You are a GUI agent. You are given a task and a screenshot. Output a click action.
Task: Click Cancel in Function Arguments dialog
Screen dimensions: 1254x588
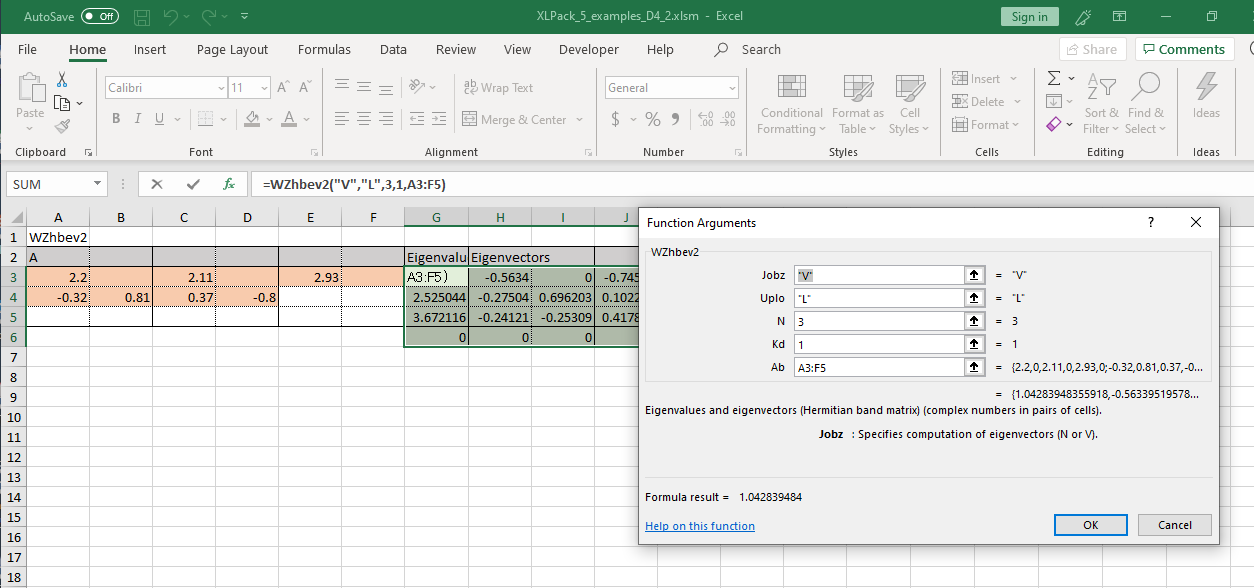[1175, 525]
